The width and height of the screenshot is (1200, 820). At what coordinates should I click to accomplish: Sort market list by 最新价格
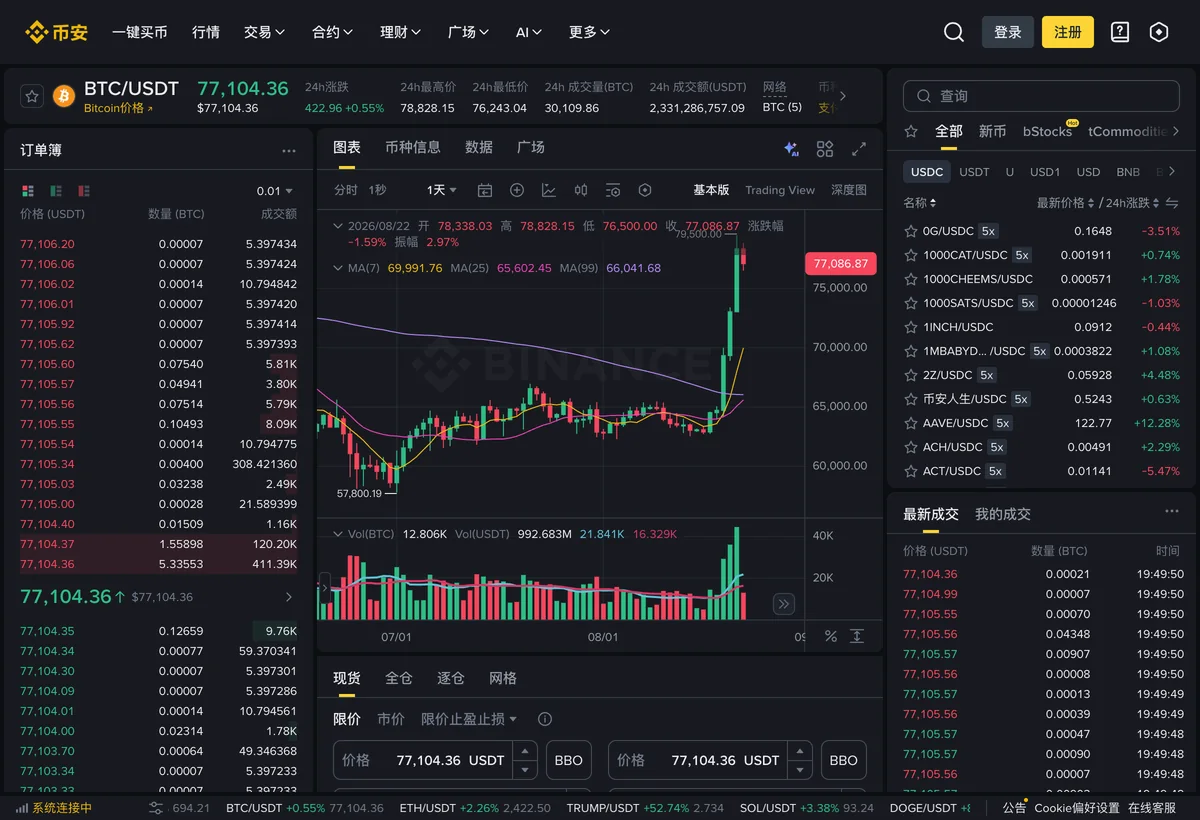pyautogui.click(x=1066, y=203)
